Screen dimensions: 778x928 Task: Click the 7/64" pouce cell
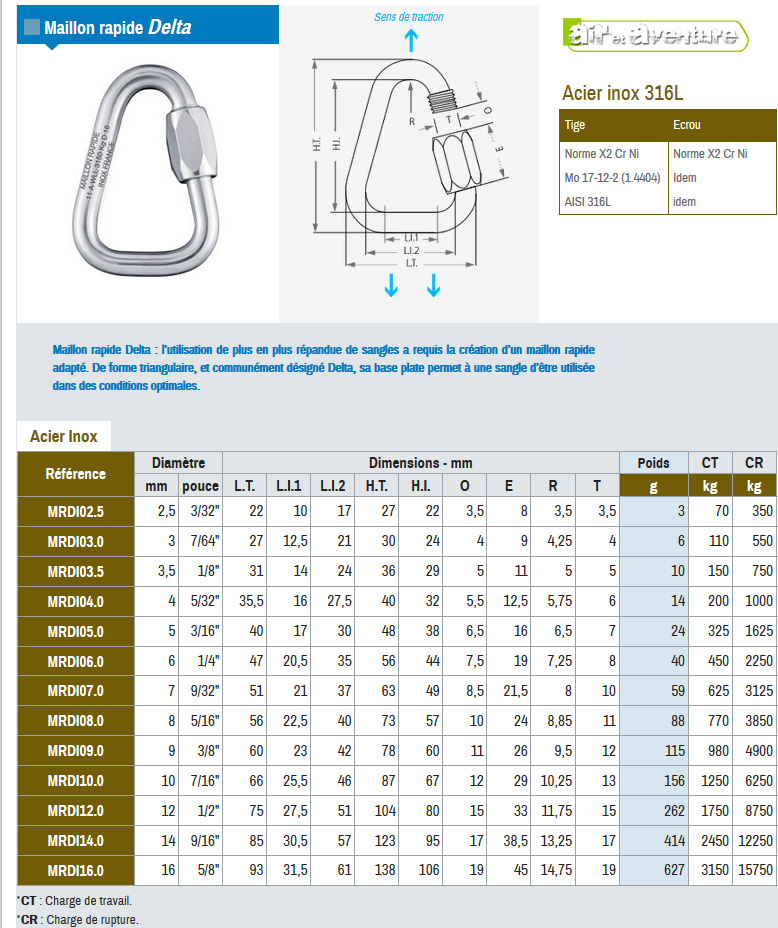(205, 541)
